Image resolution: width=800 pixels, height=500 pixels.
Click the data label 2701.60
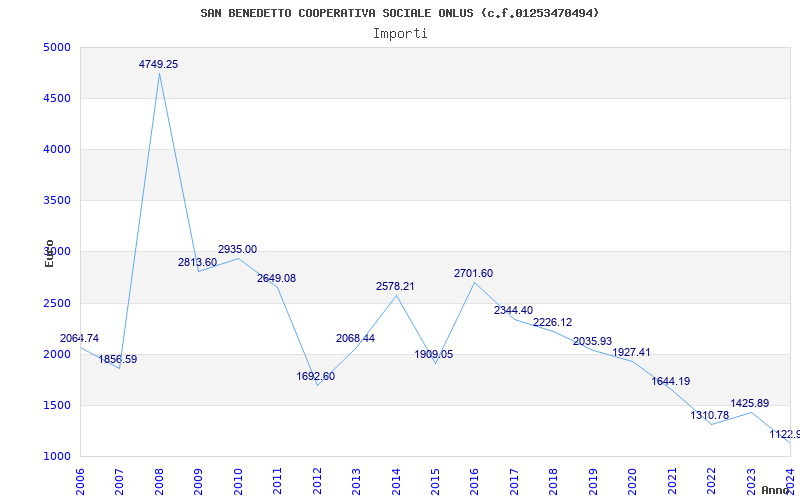(x=474, y=273)
